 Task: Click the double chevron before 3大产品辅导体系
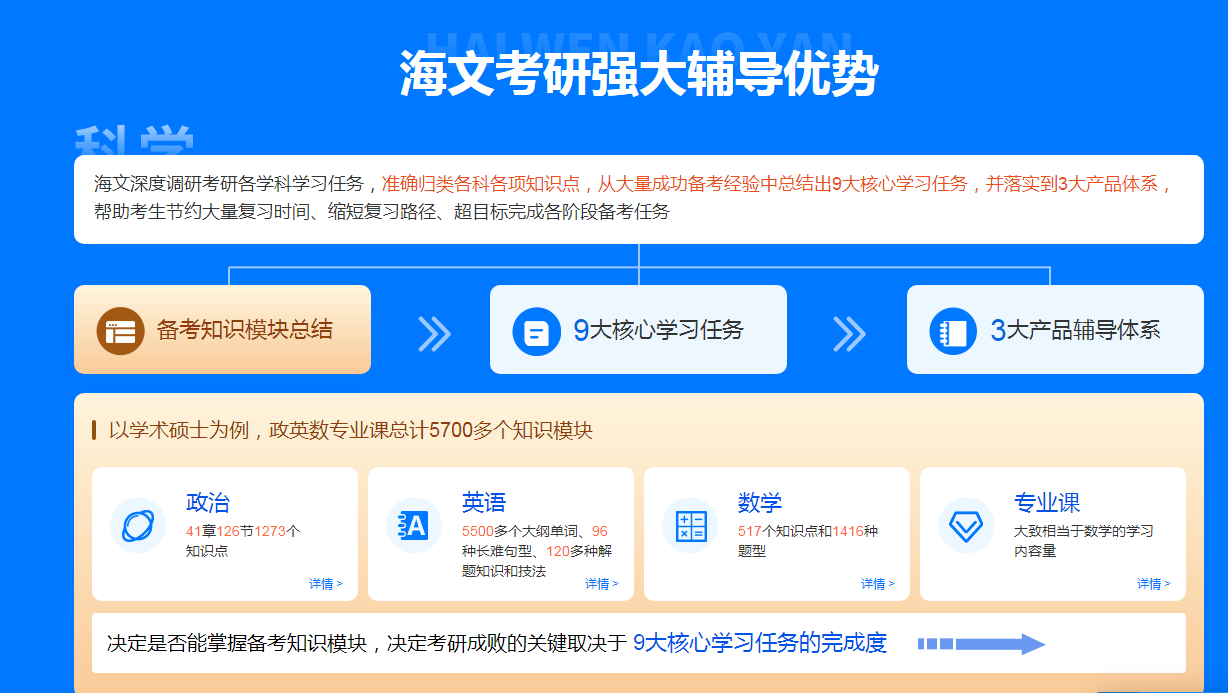click(849, 333)
